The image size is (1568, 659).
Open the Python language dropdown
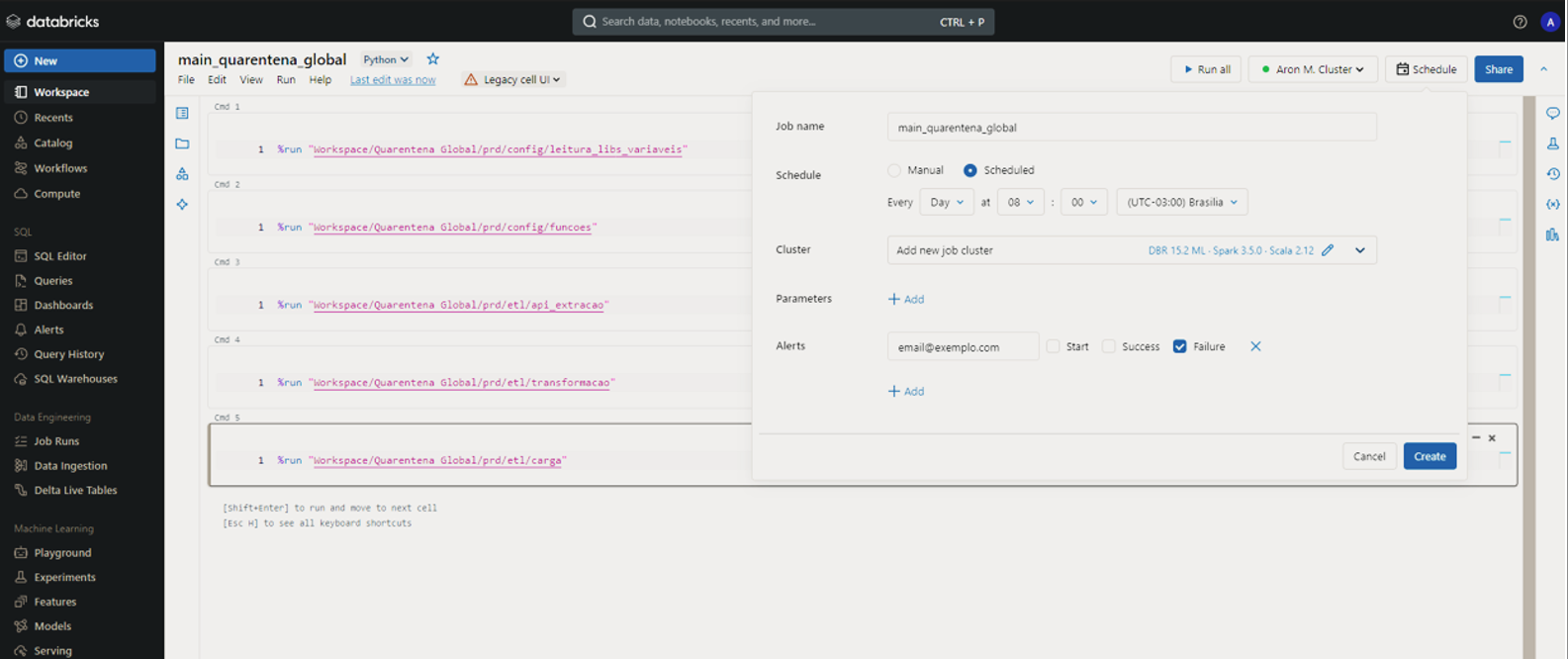click(x=385, y=60)
